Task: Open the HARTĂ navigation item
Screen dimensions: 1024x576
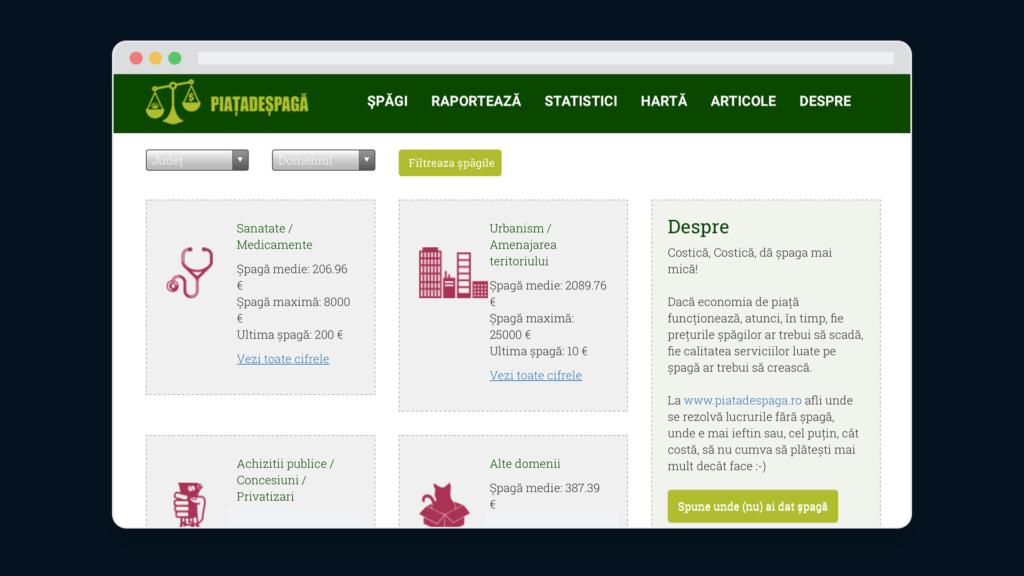Action: (664, 101)
